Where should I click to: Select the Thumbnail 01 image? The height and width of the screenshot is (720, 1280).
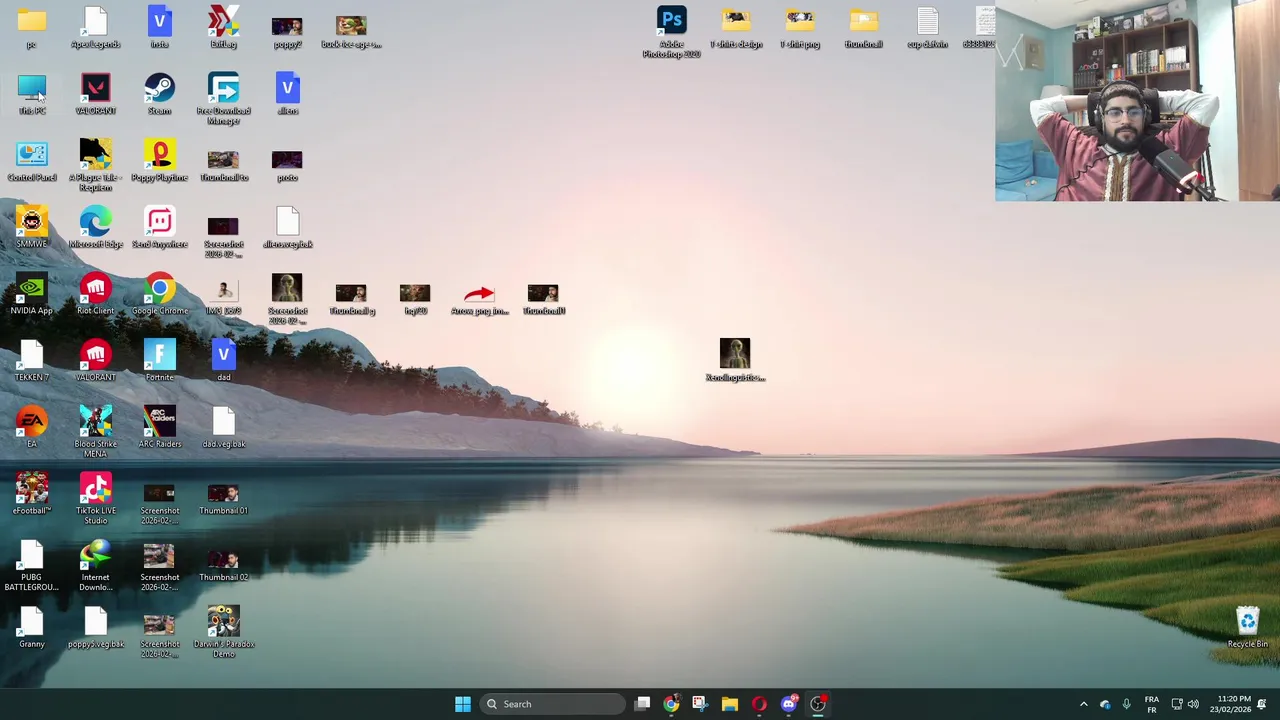[223, 499]
